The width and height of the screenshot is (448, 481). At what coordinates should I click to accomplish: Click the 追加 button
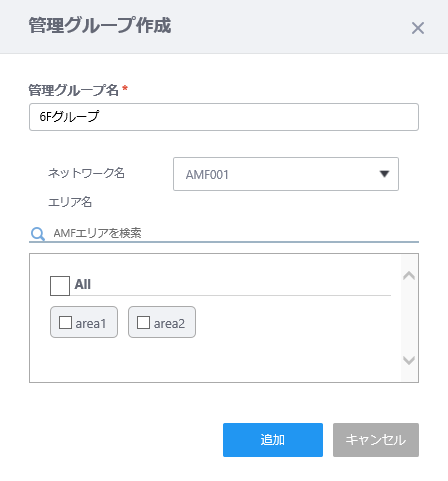(273, 440)
